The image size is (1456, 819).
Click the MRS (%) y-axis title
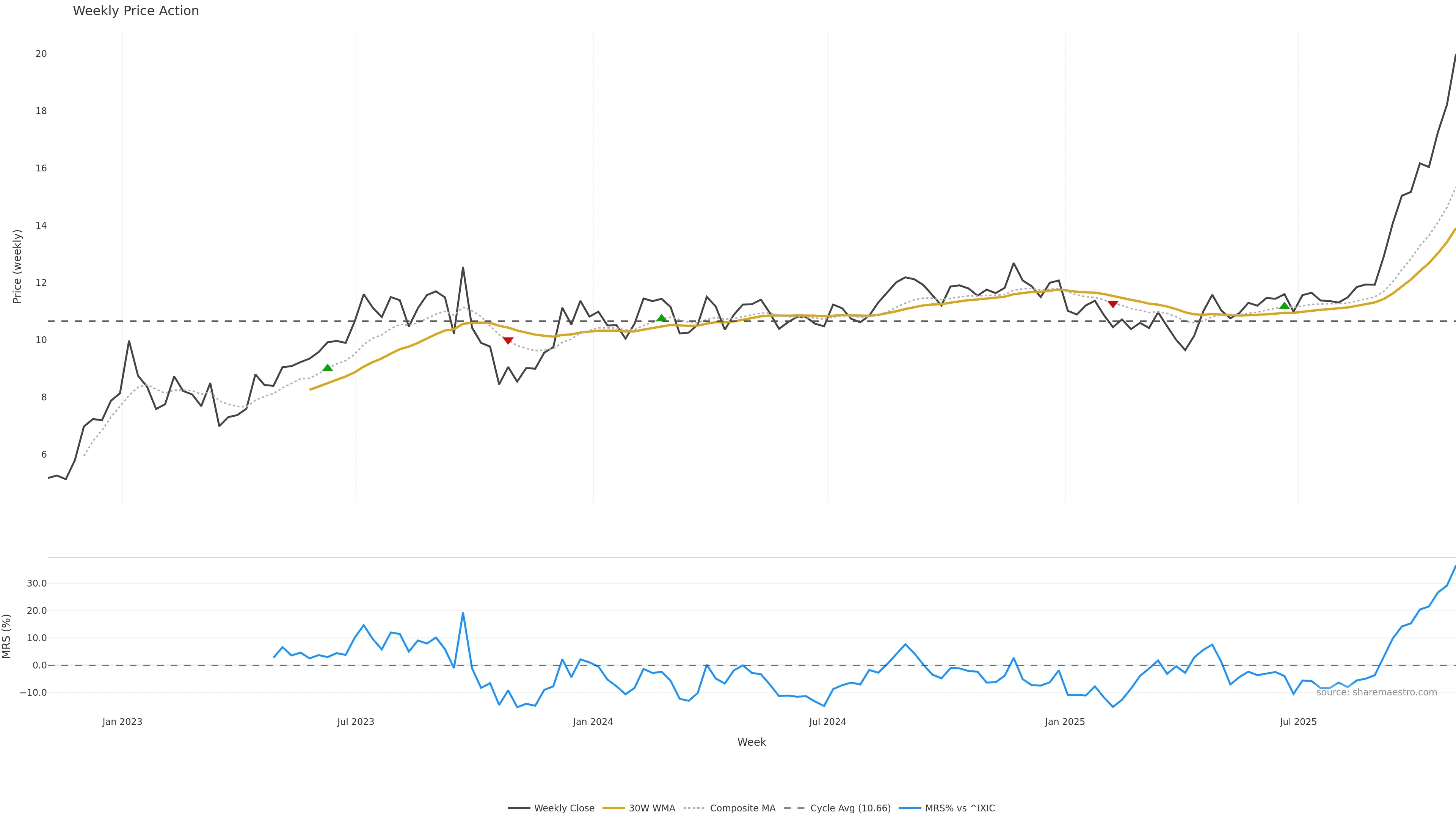(x=7, y=636)
